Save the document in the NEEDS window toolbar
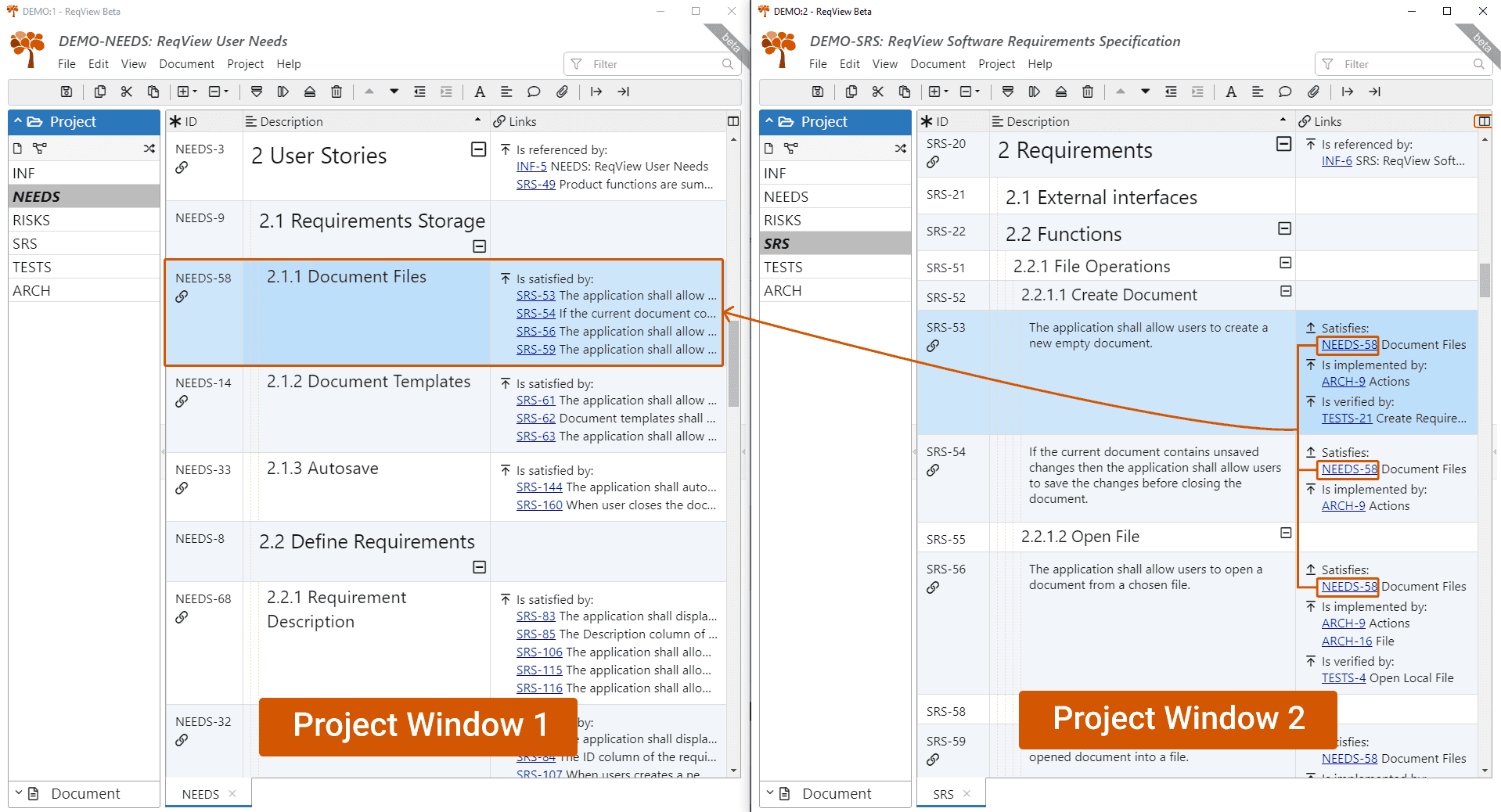 click(x=67, y=92)
